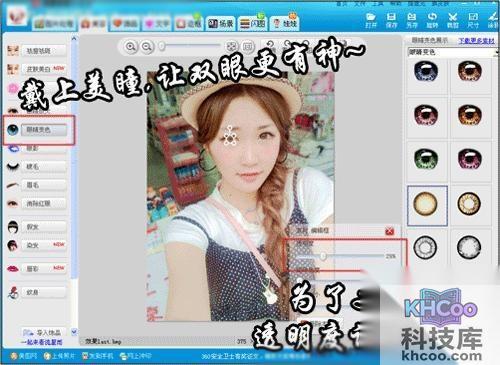Rotate image using 旋转 toolbar icon
Viewport: 500px width, 365px height.
(432, 21)
